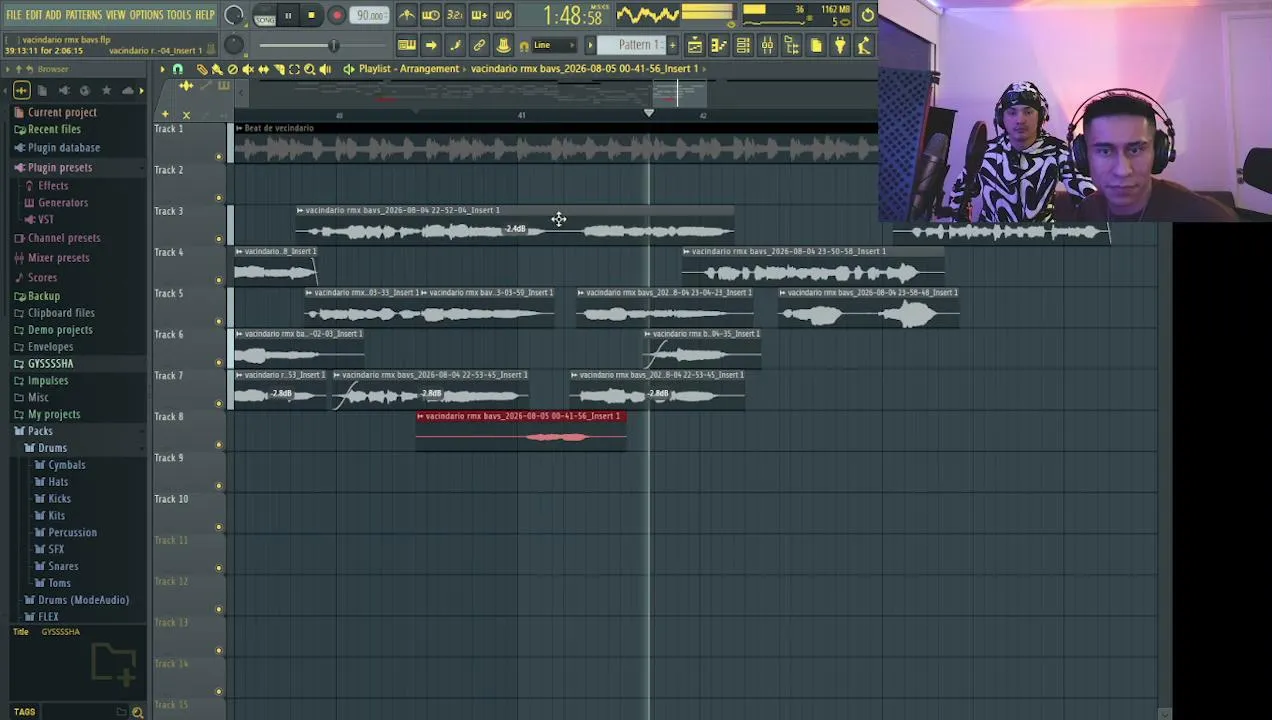Click the time display 1:48:58
The image size is (1272, 720).
[x=572, y=16]
